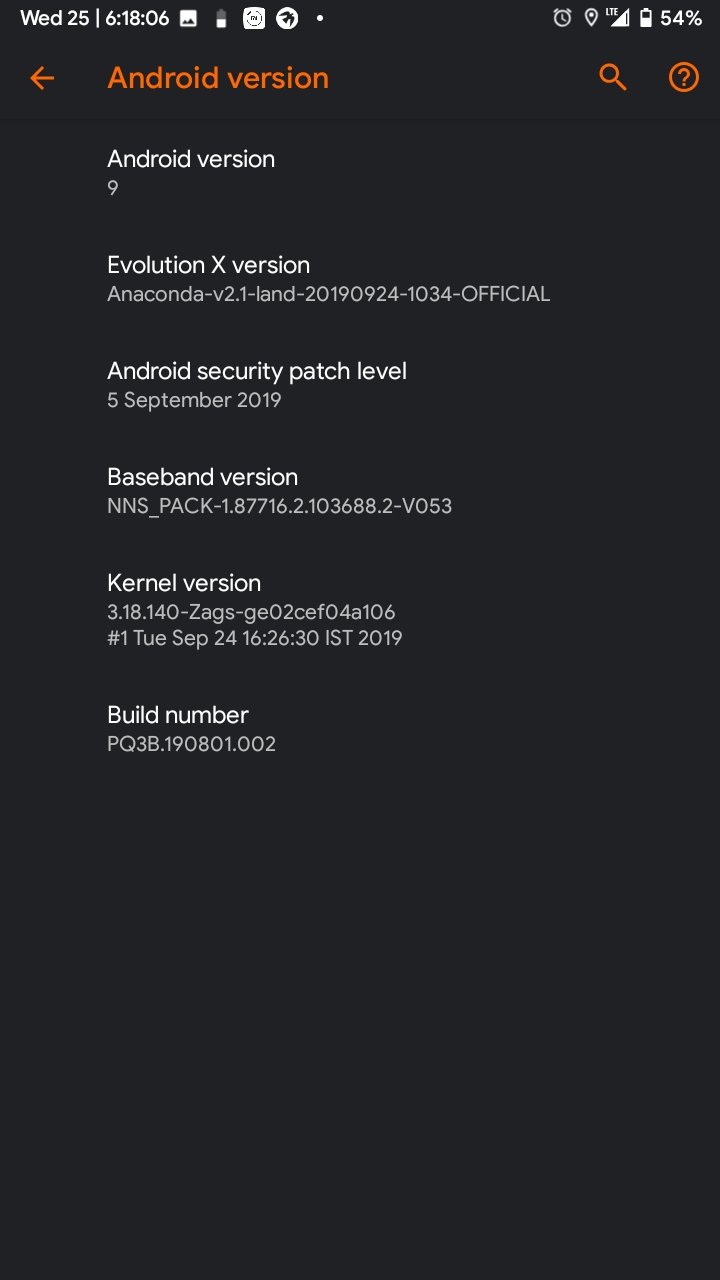This screenshot has height=1280, width=720.
Task: Tap the Android version page title
Action: [218, 78]
